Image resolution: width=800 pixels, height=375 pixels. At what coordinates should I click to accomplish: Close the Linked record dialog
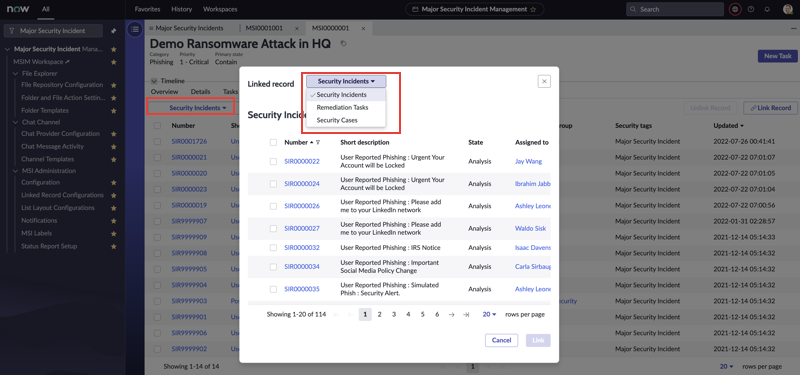click(x=544, y=81)
